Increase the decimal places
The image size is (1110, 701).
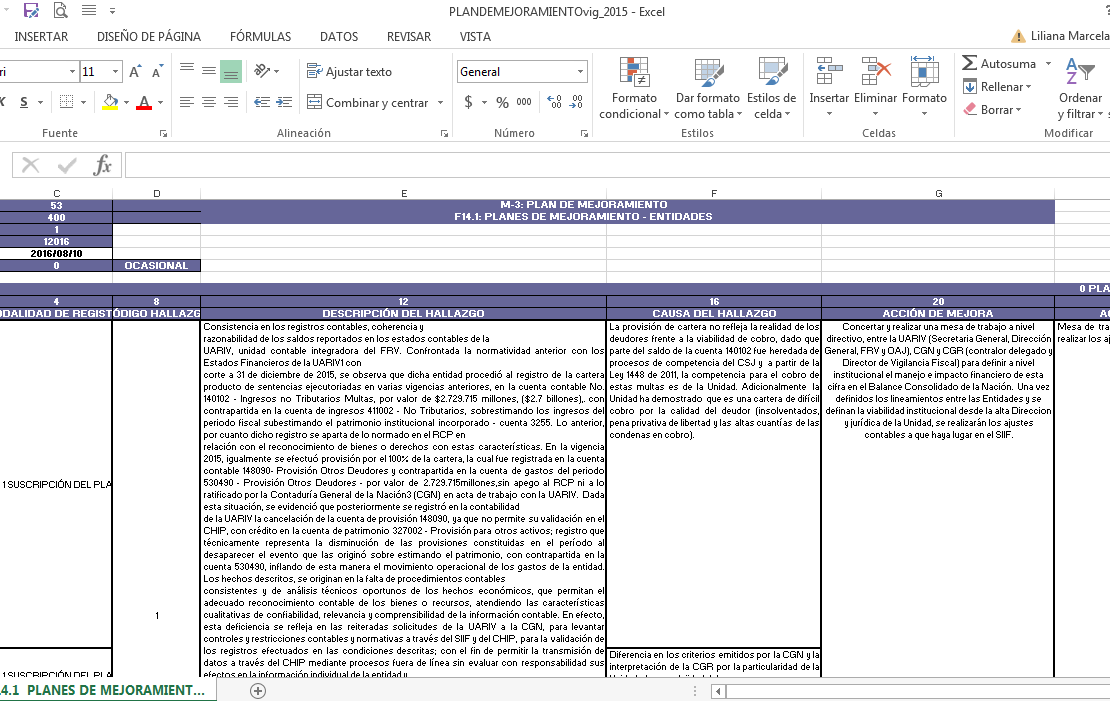pos(554,103)
